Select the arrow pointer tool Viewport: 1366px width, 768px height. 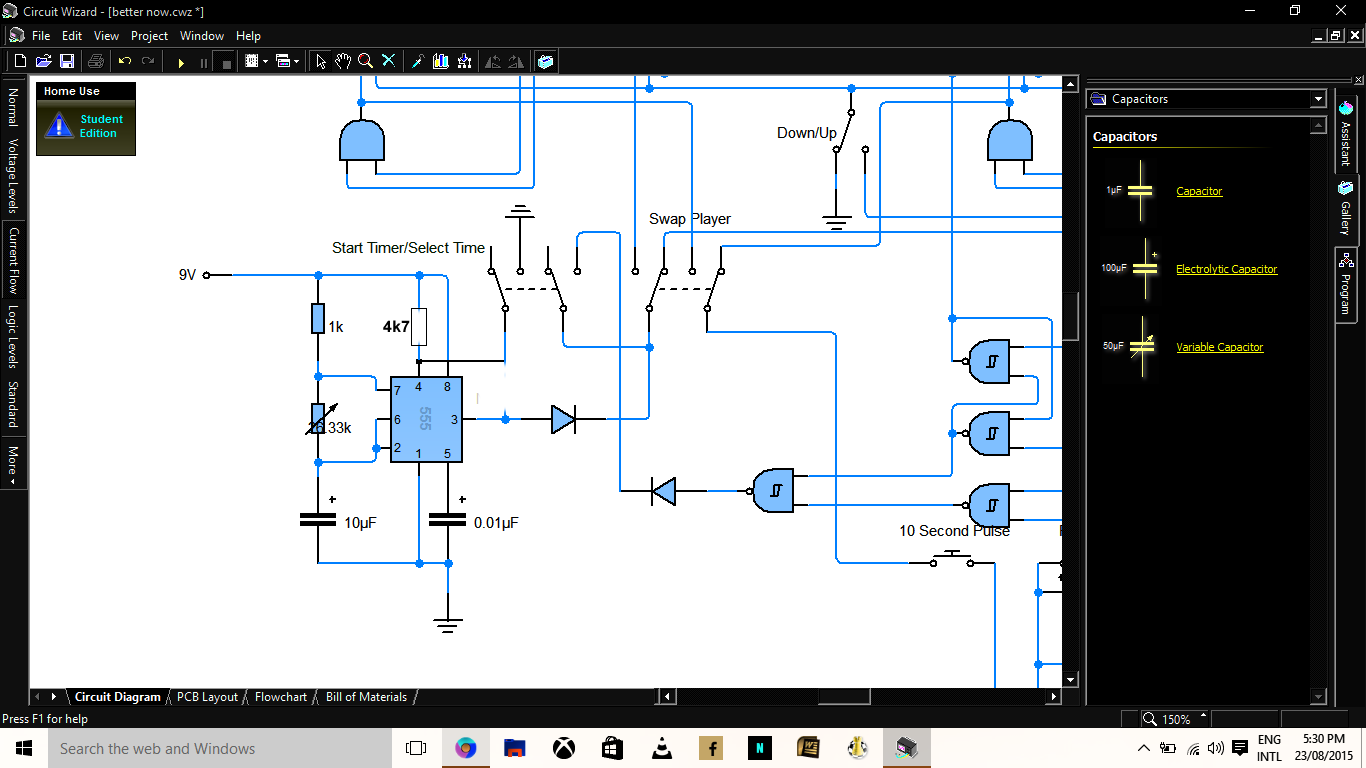pos(320,61)
